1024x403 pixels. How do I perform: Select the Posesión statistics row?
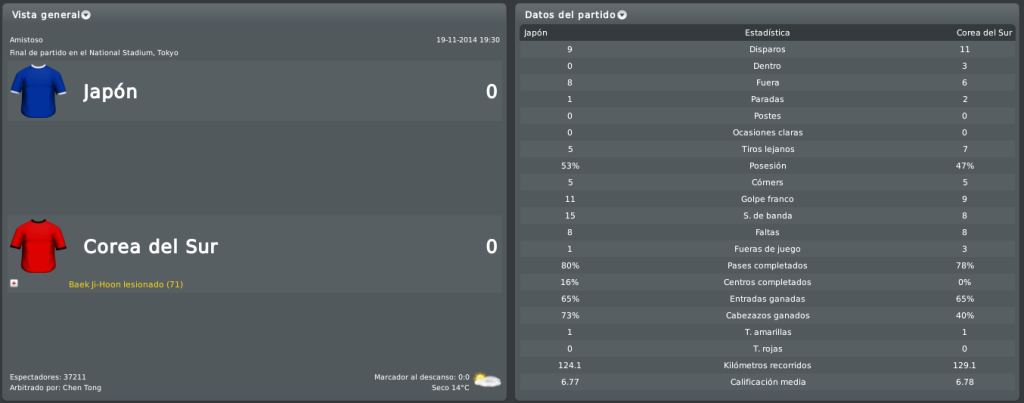[x=767, y=166]
